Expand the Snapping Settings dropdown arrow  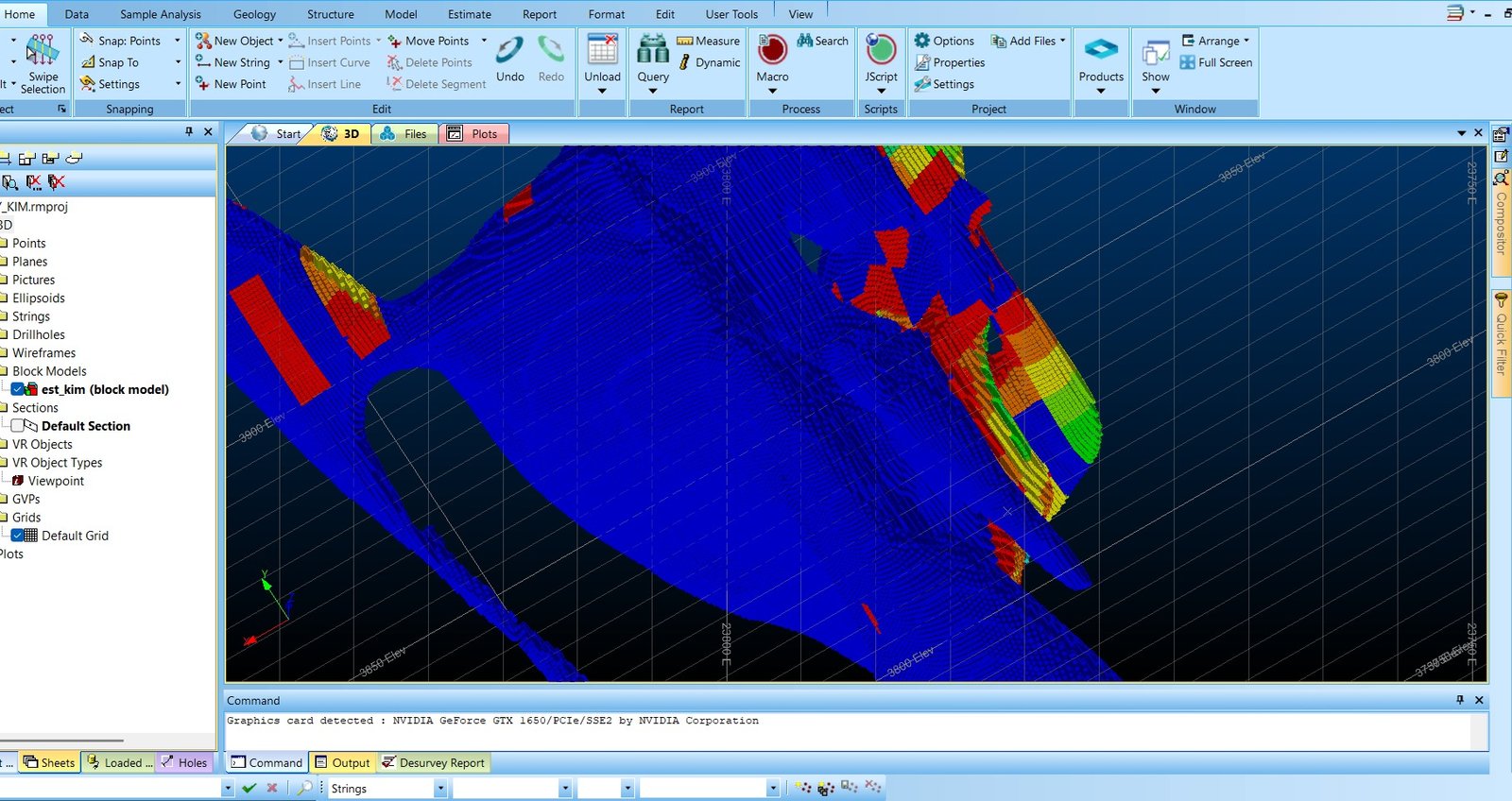click(177, 84)
